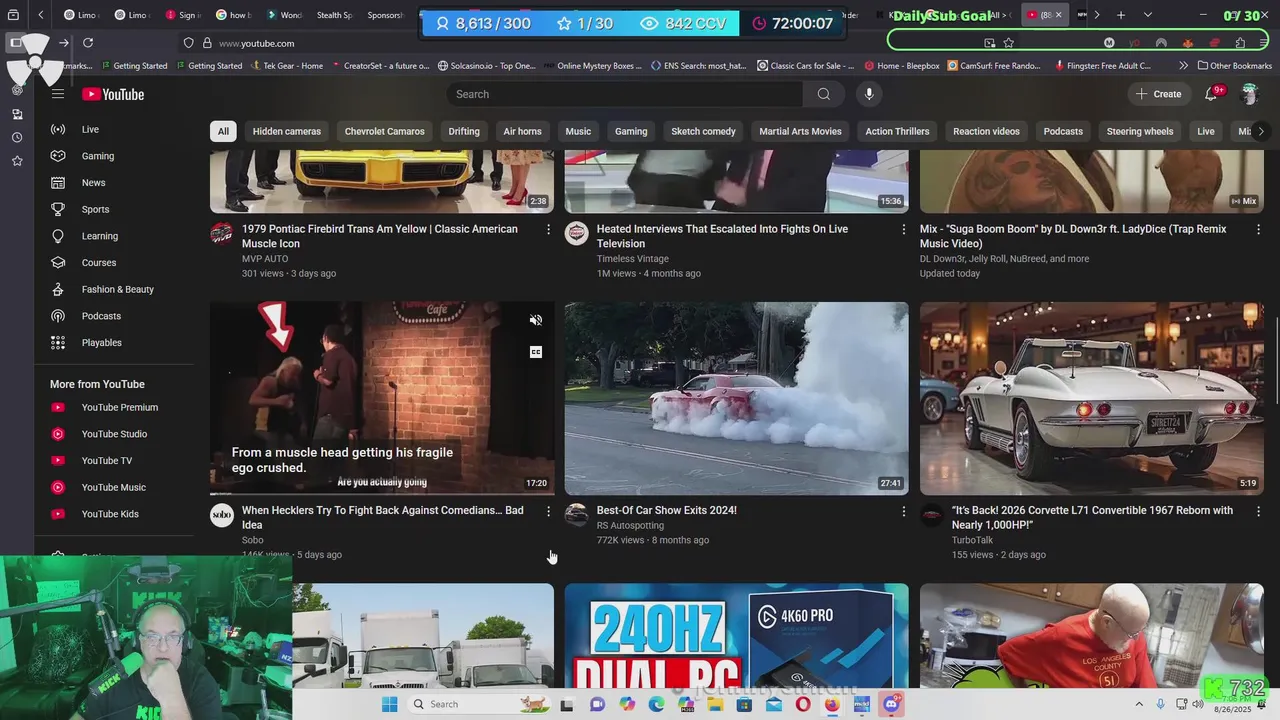Select the Action Thrillers chip

click(x=897, y=131)
